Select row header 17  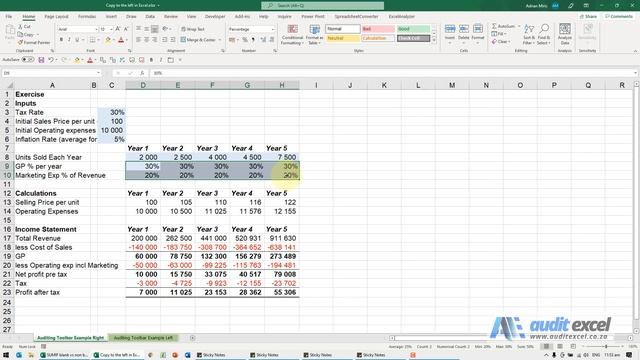[x=7, y=238]
